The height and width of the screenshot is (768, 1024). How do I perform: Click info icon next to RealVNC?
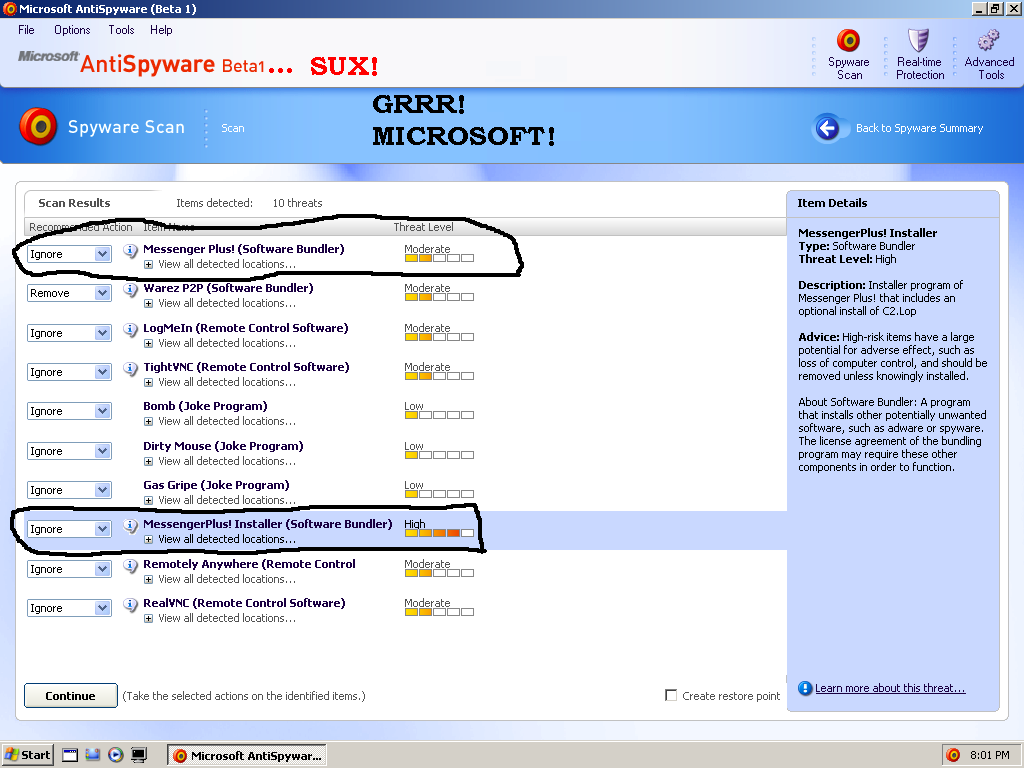(x=130, y=604)
